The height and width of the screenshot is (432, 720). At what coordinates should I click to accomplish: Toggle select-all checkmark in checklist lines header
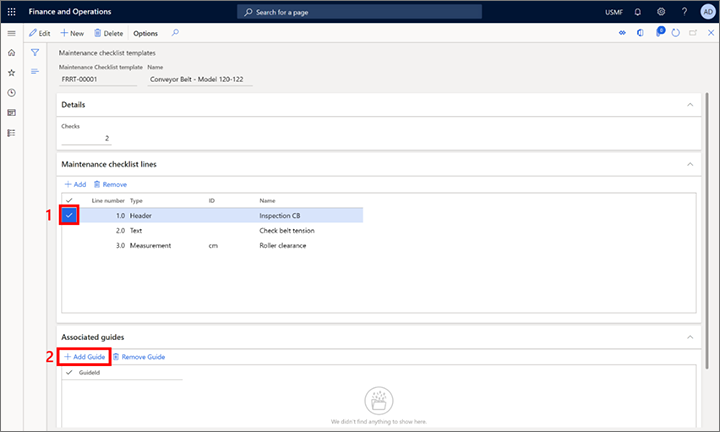[x=68, y=200]
